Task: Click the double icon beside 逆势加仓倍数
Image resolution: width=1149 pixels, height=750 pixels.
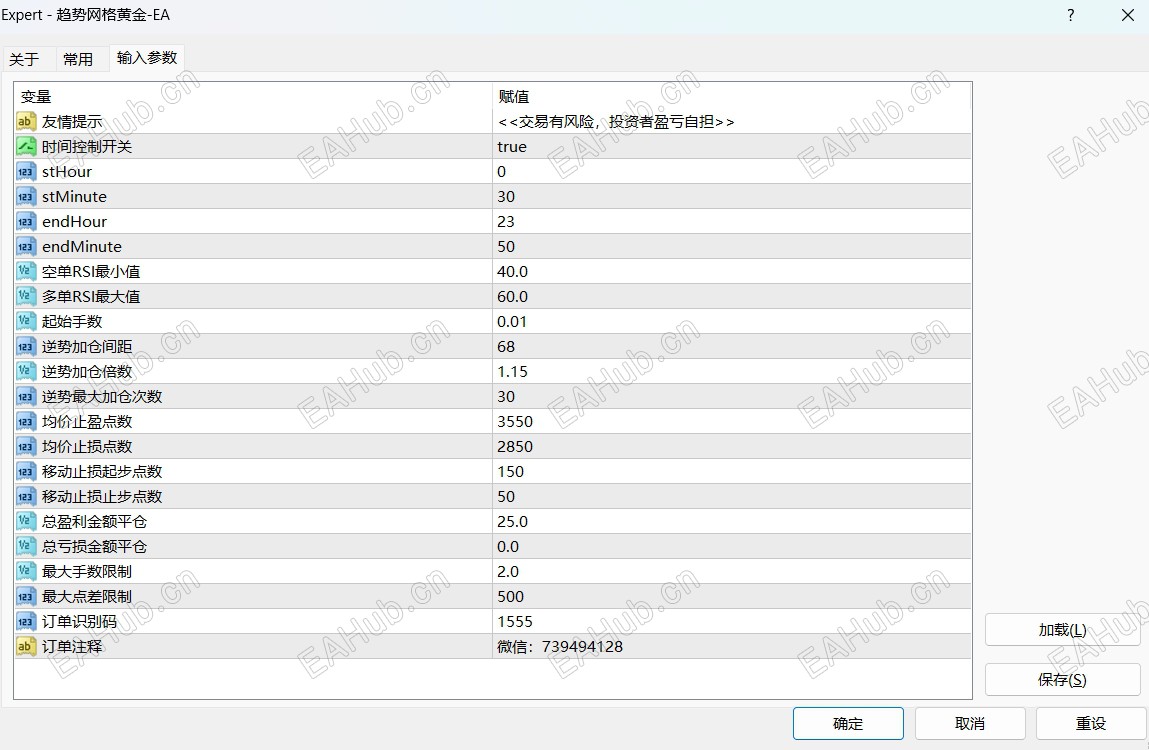Action: [26, 372]
